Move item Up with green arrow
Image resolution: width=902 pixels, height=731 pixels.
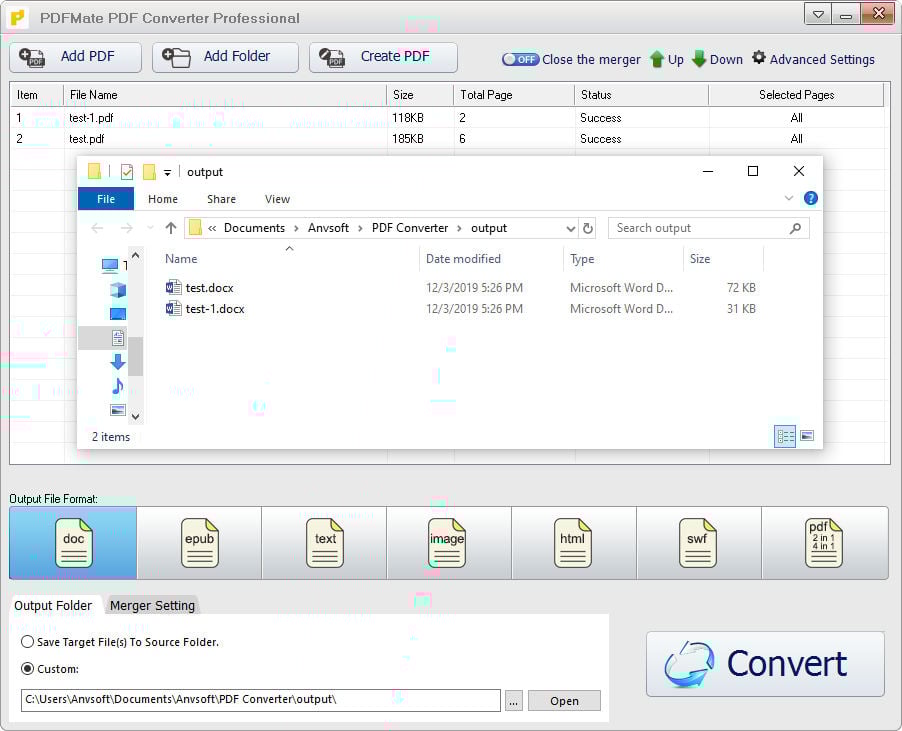coord(667,59)
